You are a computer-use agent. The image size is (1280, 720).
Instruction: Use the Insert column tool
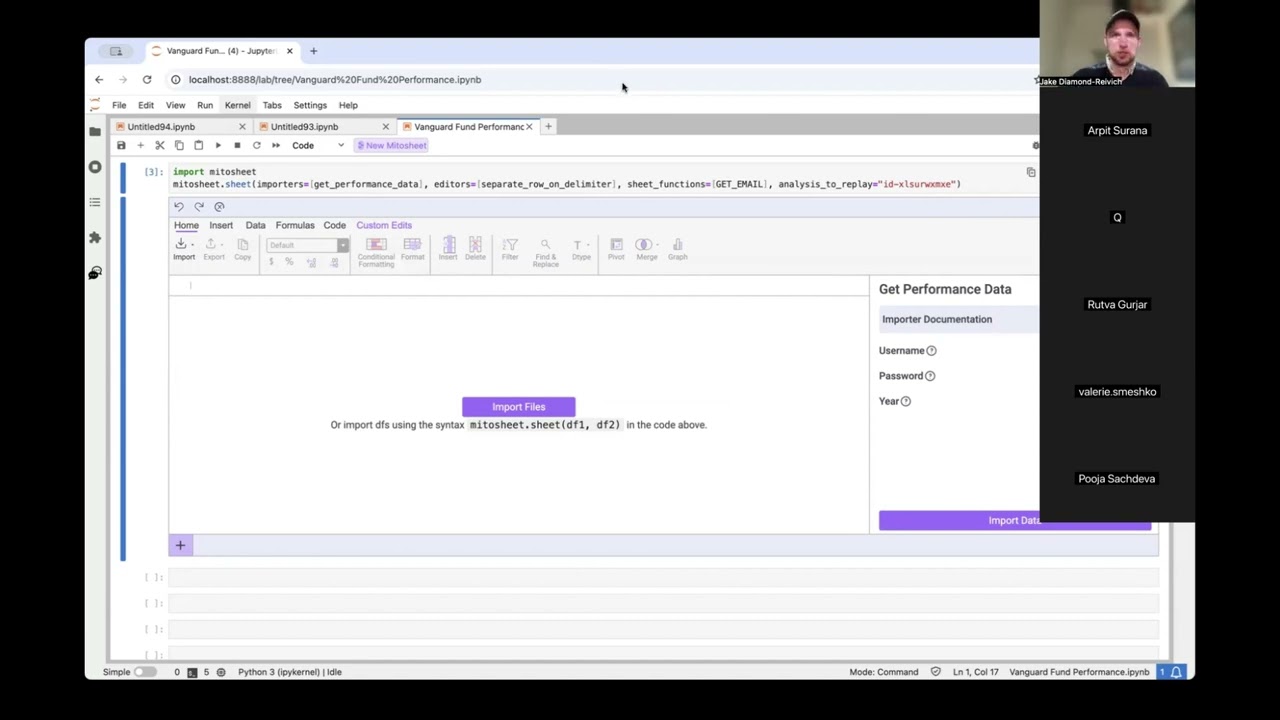[x=448, y=250]
